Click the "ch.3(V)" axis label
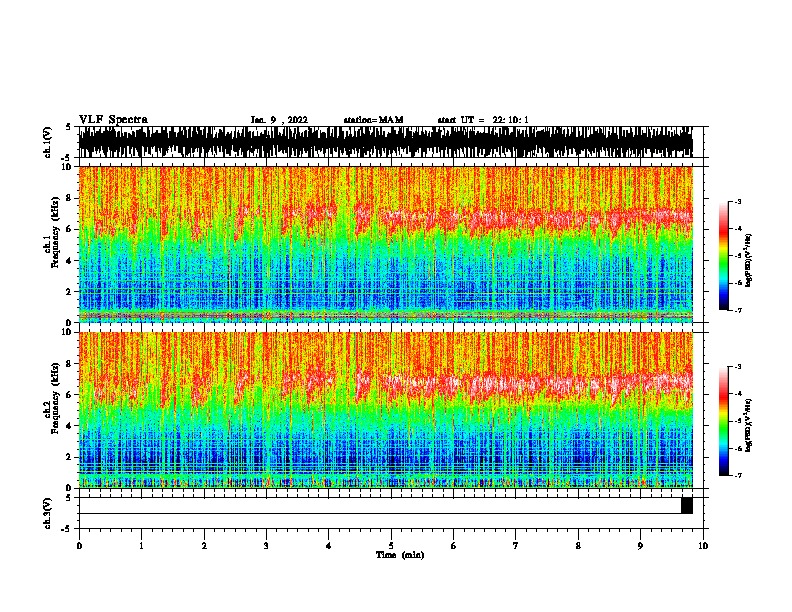 [48, 513]
